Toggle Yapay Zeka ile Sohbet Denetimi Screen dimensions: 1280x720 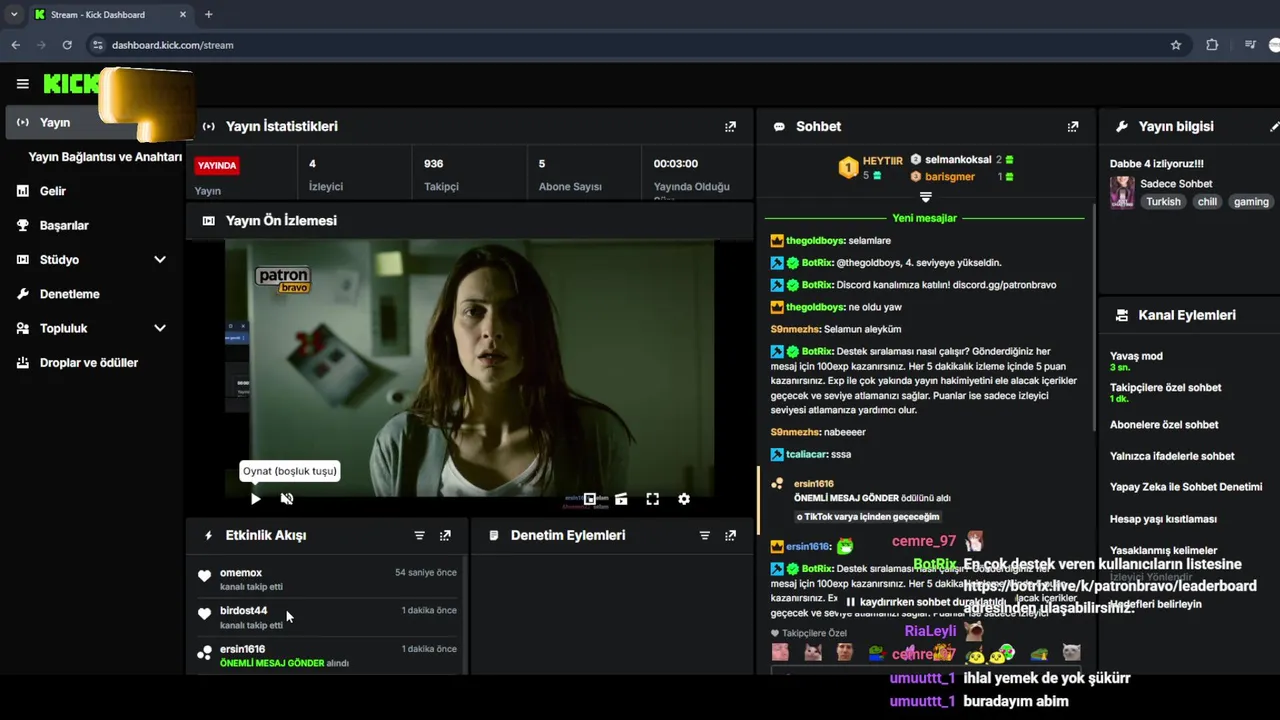(x=1186, y=487)
